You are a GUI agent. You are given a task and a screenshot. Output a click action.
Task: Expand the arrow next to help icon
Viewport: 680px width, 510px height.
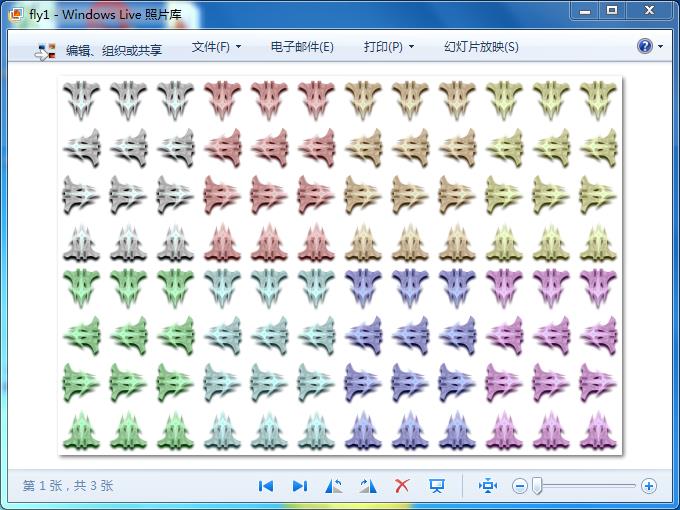(660, 47)
